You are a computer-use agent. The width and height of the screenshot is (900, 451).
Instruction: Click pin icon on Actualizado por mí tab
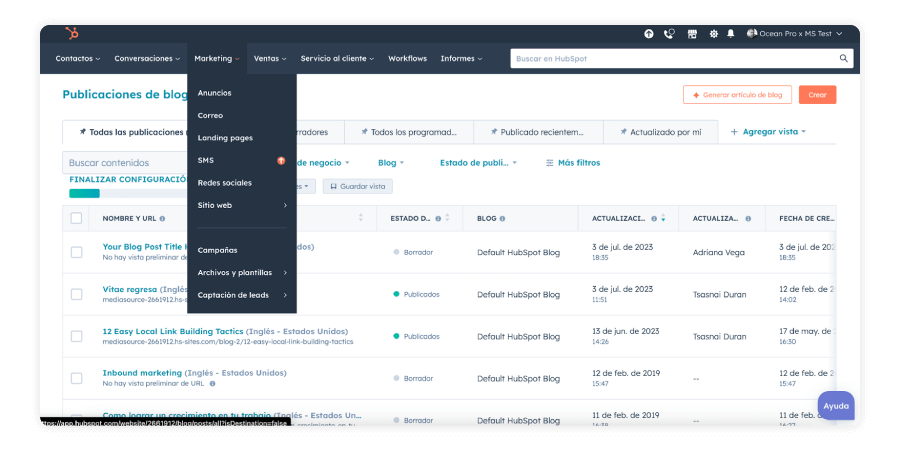tap(623, 132)
